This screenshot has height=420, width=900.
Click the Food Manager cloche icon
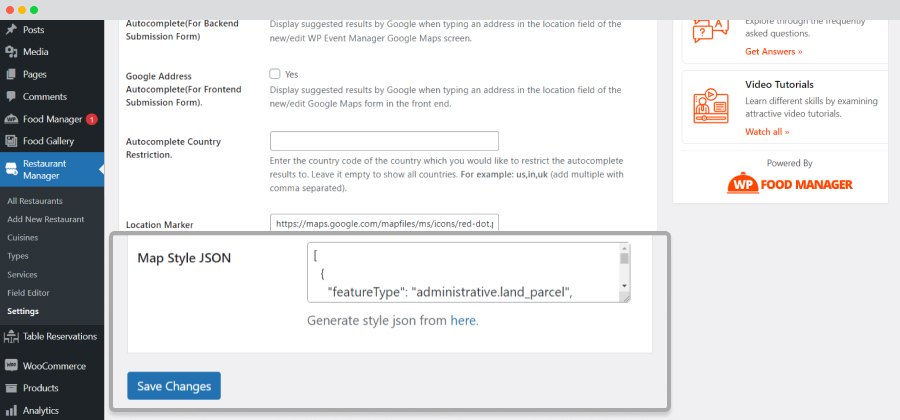pos(11,119)
